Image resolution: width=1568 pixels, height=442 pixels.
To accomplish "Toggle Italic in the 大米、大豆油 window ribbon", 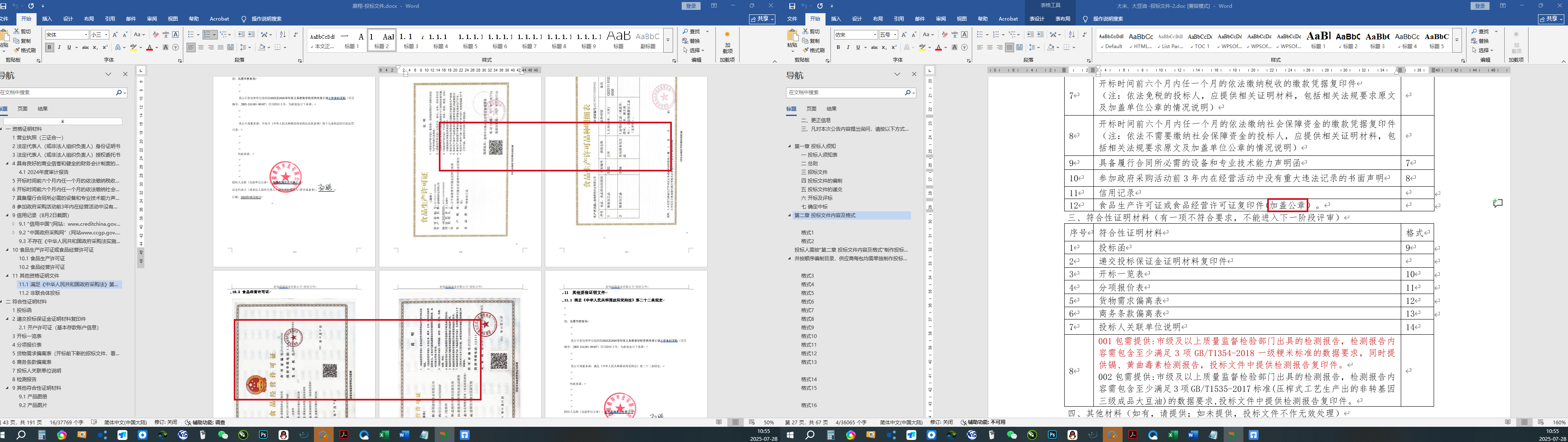I will 848,47.
